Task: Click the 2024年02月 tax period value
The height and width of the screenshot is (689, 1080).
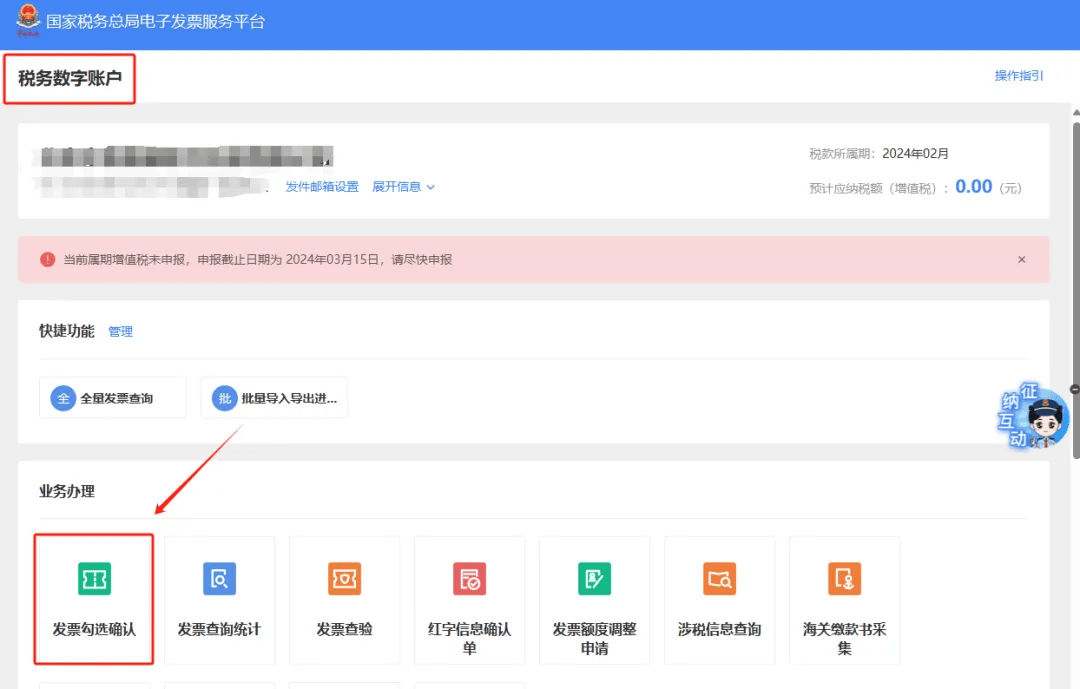Action: coord(915,154)
